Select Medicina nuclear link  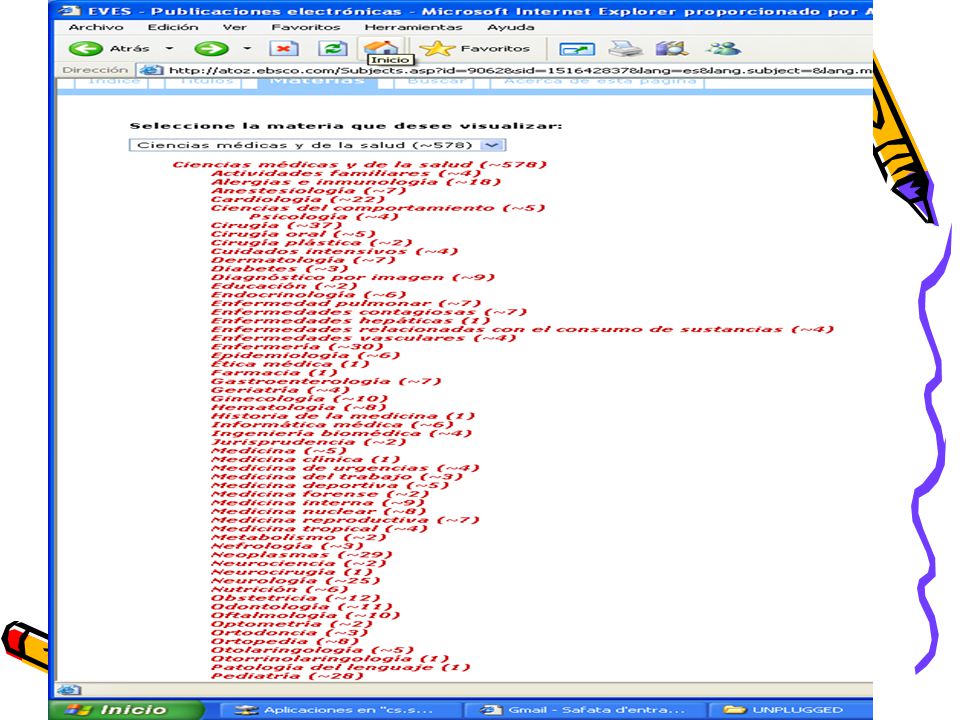tap(318, 511)
